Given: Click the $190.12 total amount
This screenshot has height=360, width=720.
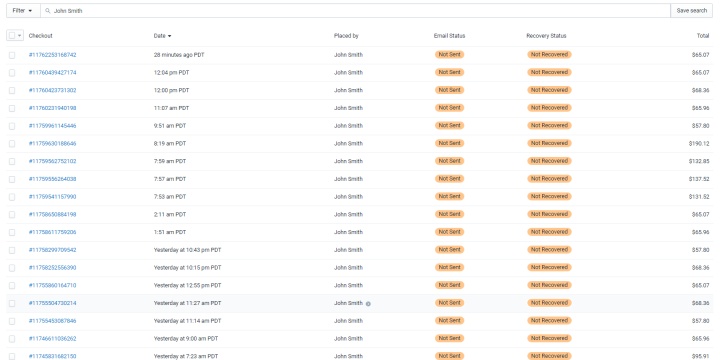Looking at the screenshot, I should [699, 143].
